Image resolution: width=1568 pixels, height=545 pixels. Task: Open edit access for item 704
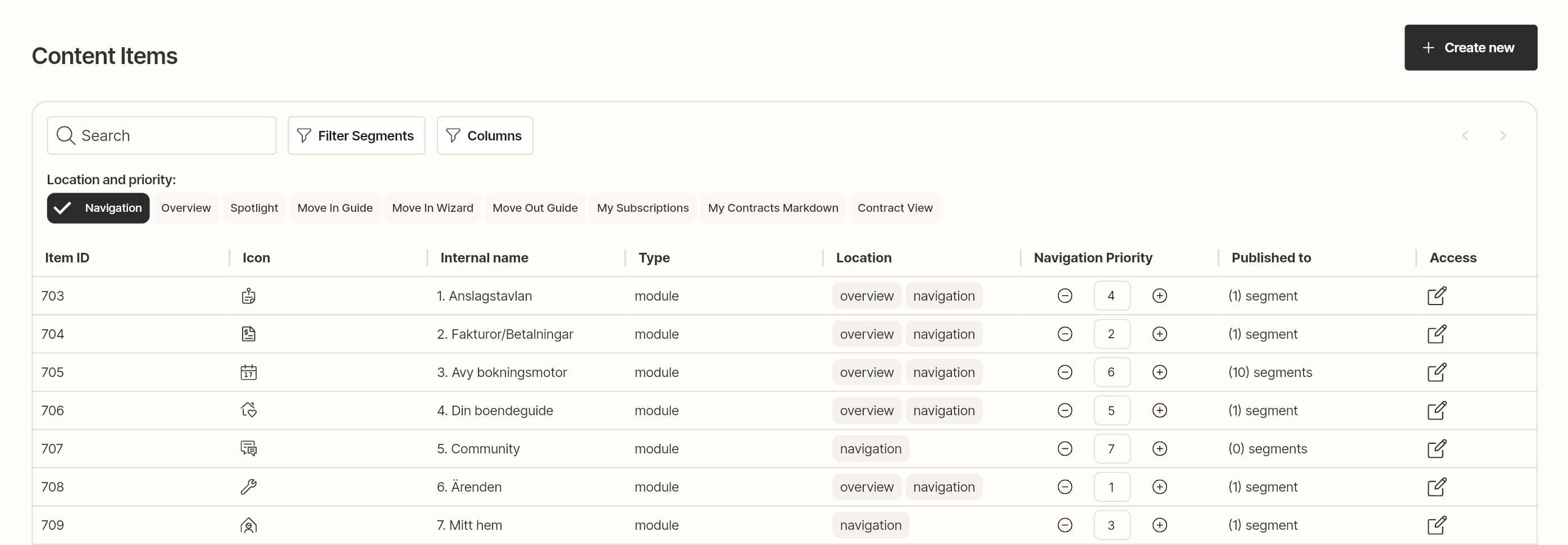(1437, 334)
